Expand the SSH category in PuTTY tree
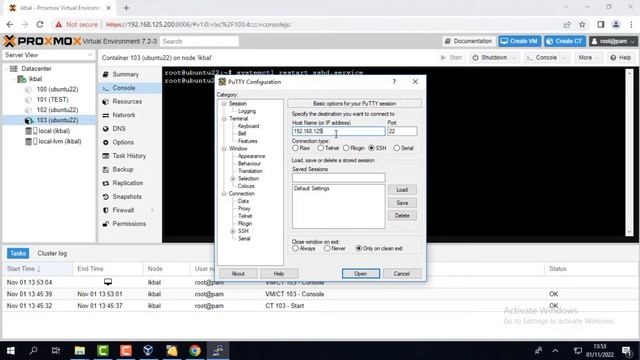This screenshot has height=360, width=640. (x=233, y=231)
